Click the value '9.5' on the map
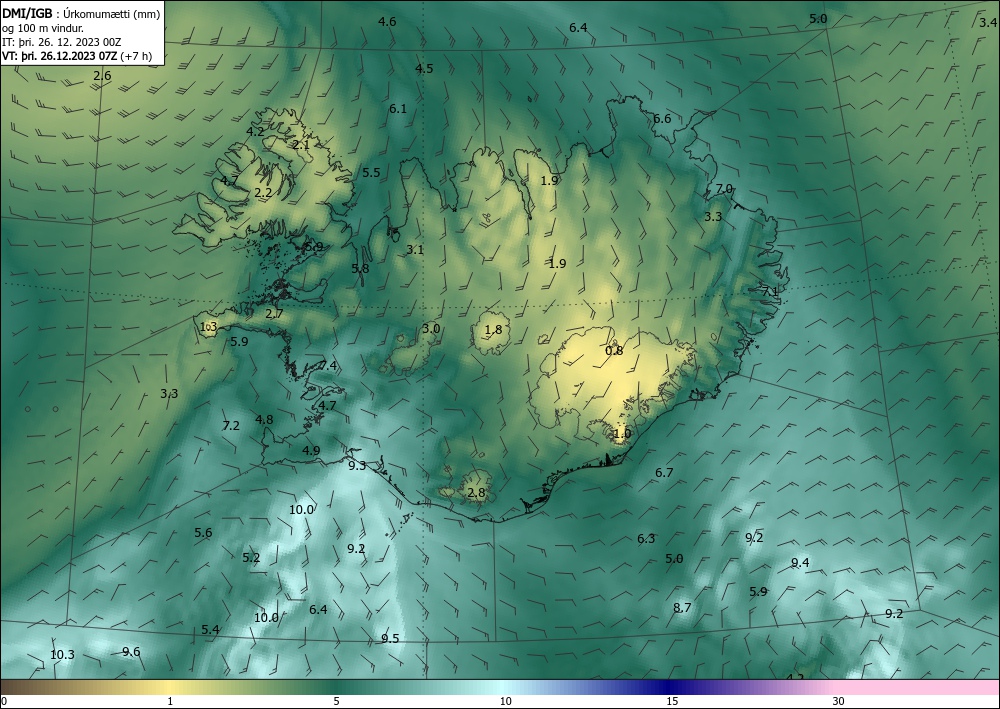1000x709 pixels. point(390,638)
